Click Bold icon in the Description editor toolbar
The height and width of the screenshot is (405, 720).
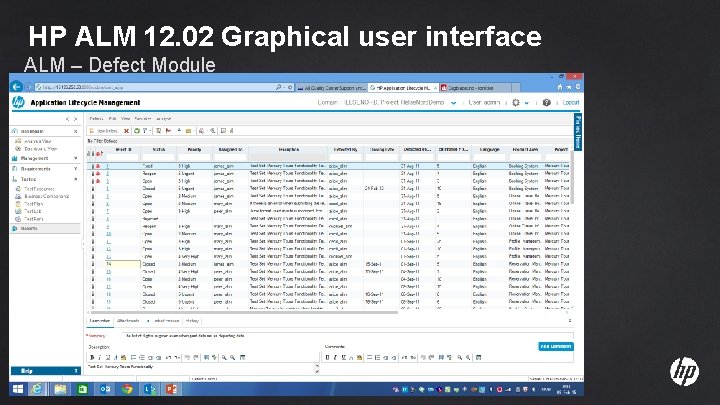[92, 358]
